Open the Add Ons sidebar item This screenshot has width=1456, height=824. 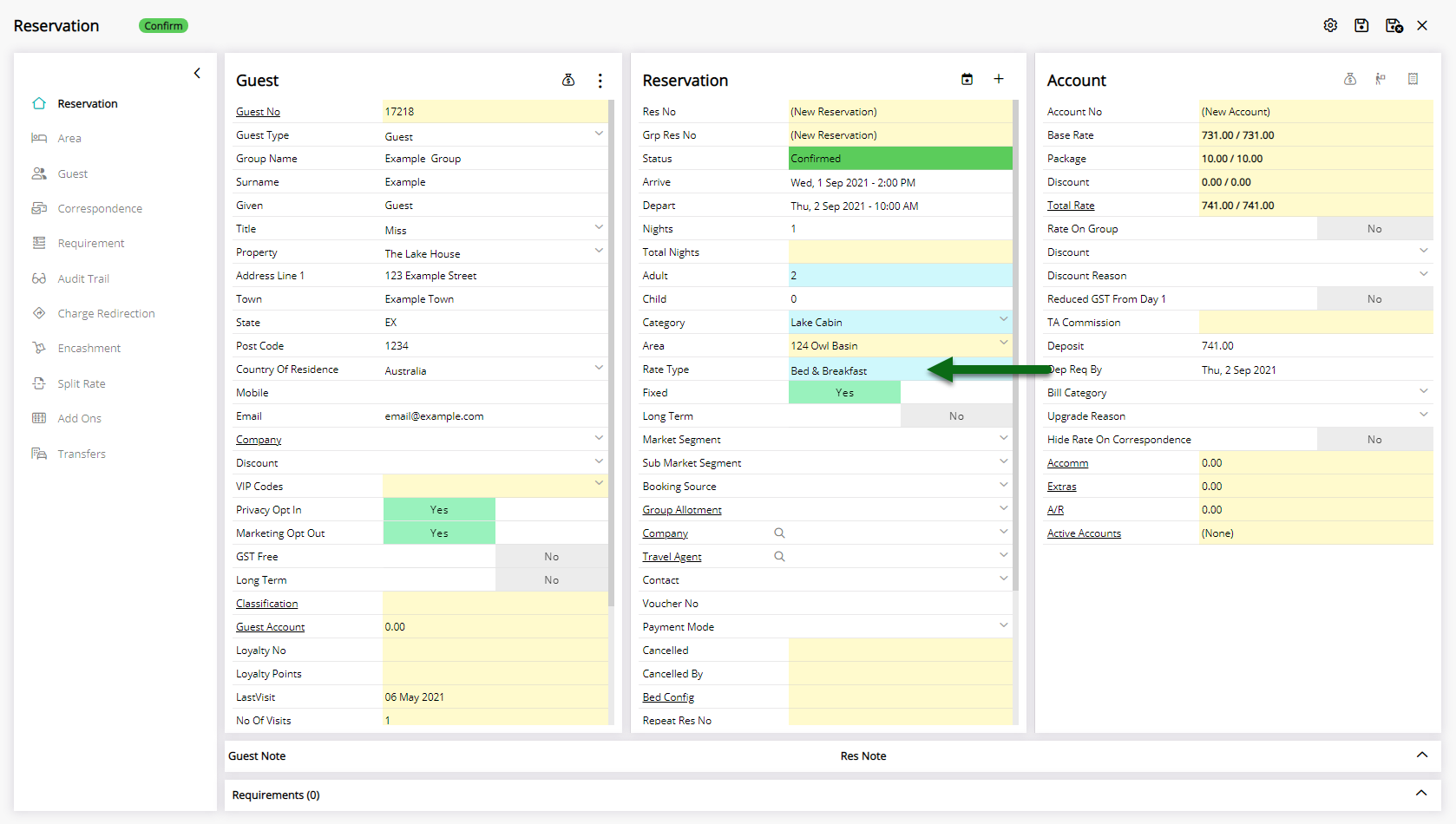pos(79,418)
